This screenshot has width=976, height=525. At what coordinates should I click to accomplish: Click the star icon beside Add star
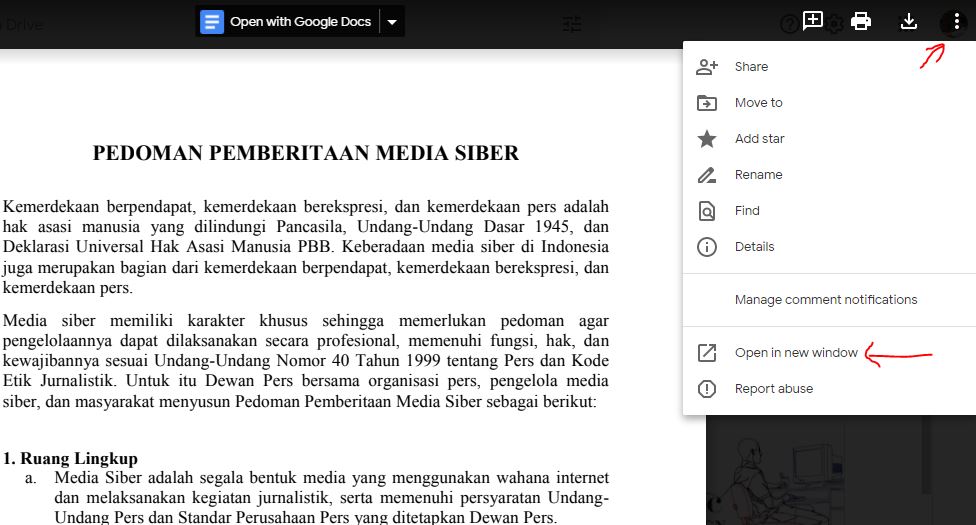click(706, 139)
